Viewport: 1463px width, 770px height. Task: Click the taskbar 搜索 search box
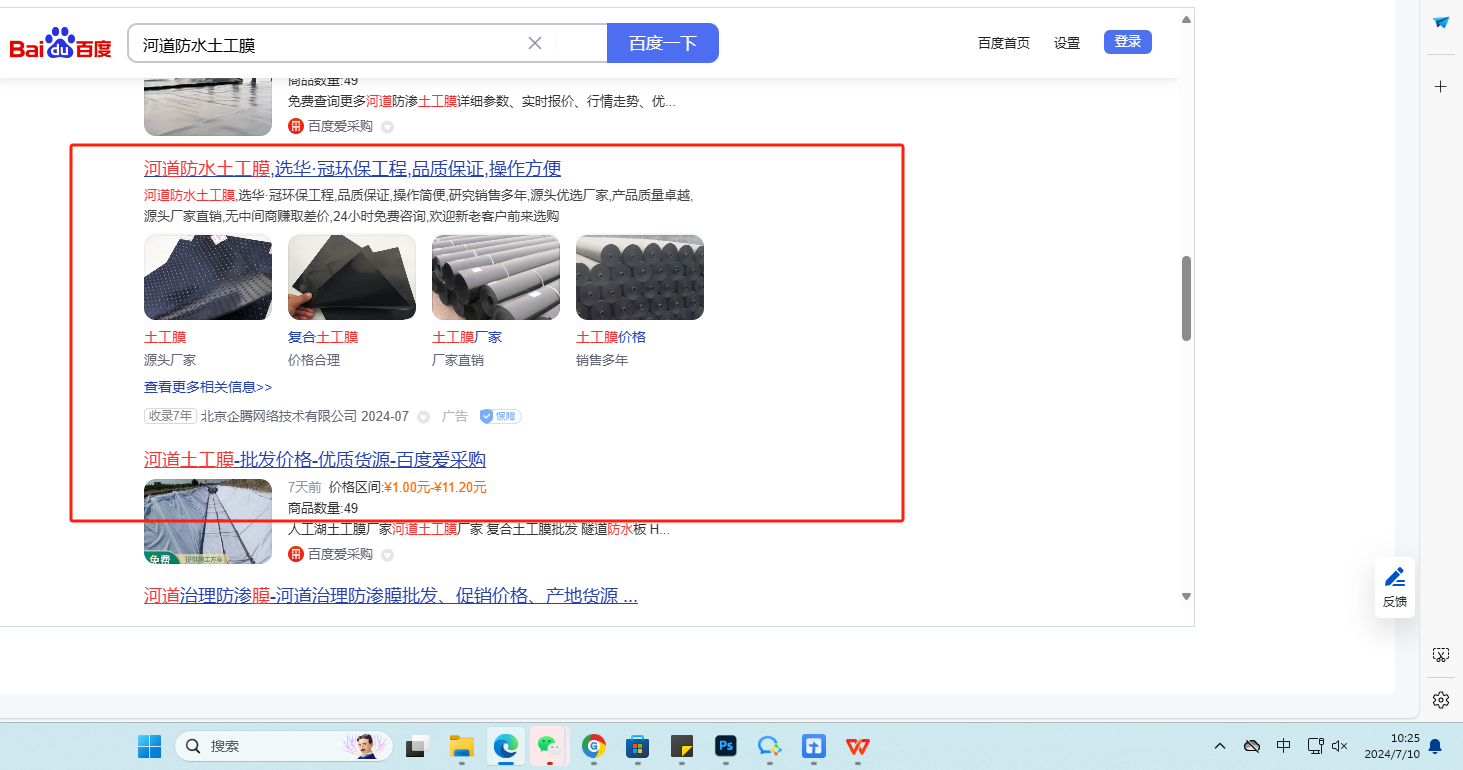click(284, 746)
